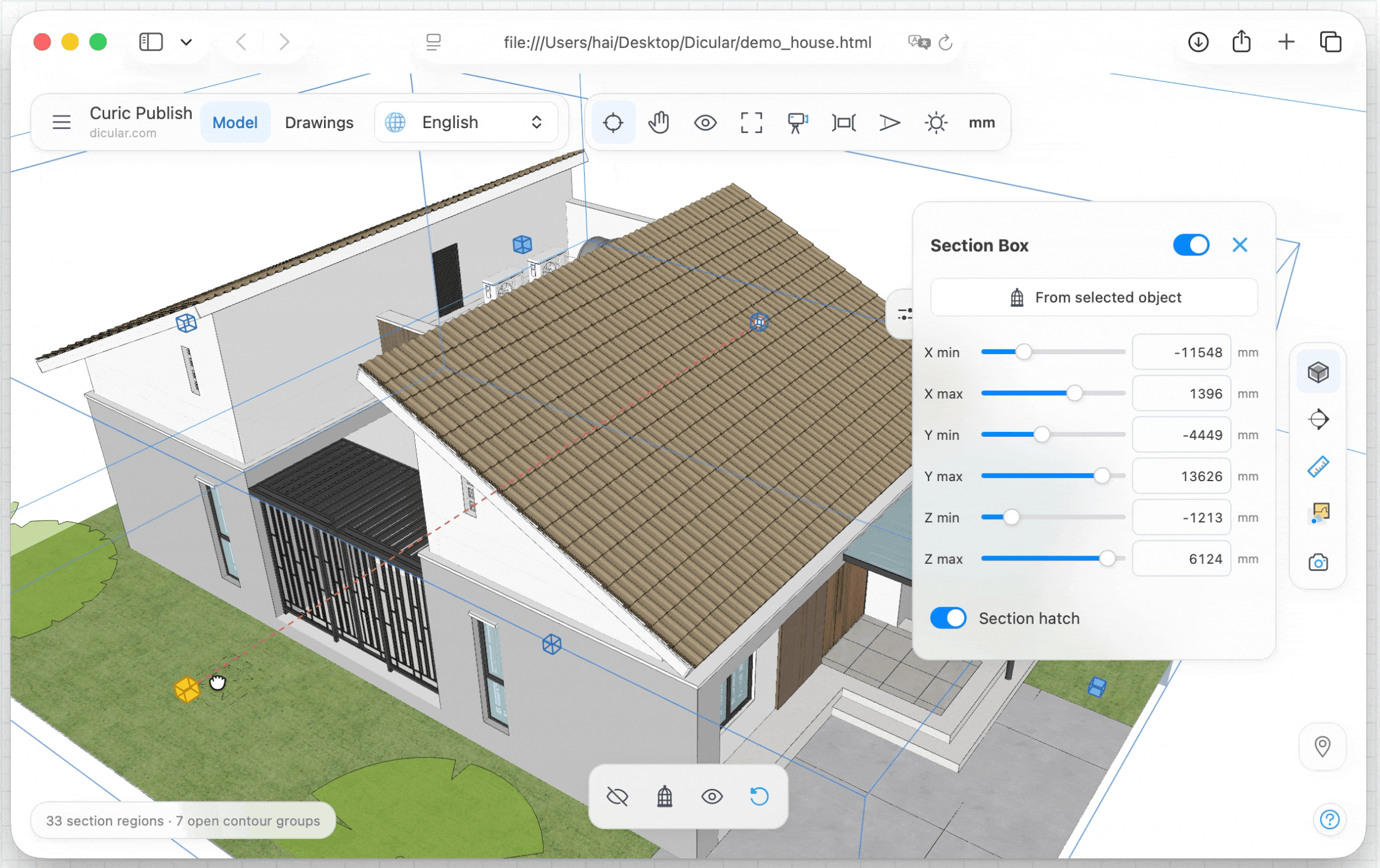Image resolution: width=1380 pixels, height=868 pixels.
Task: Select the orbit target tool
Action: [613, 123]
